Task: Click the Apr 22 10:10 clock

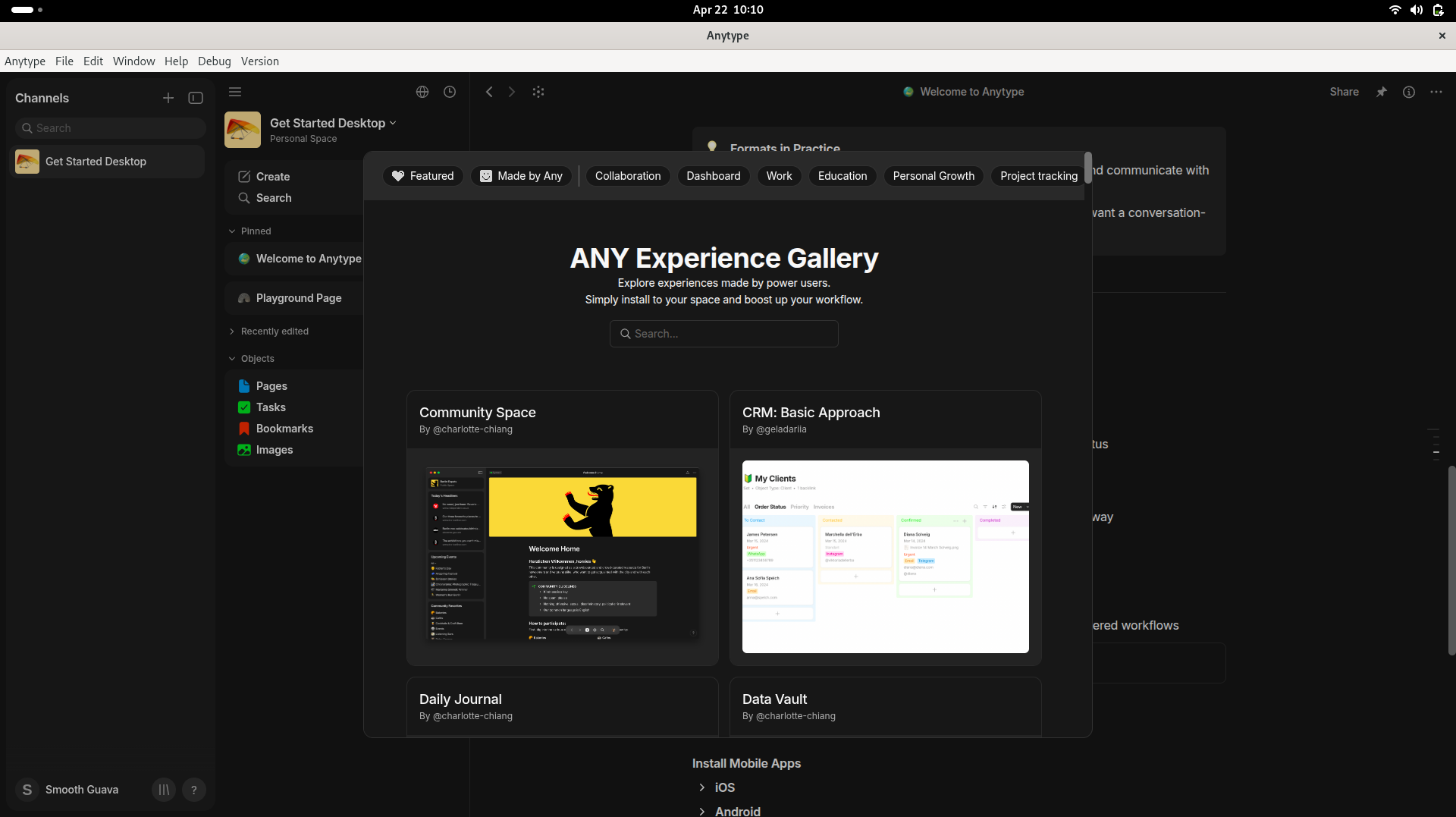Action: pyautogui.click(x=728, y=10)
